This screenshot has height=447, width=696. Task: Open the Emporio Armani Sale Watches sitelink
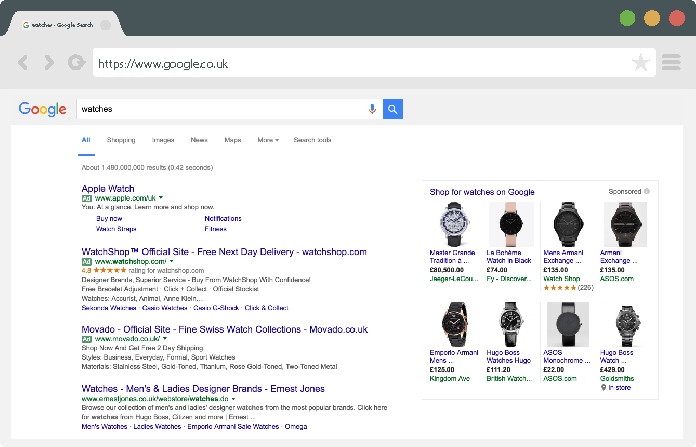click(233, 427)
